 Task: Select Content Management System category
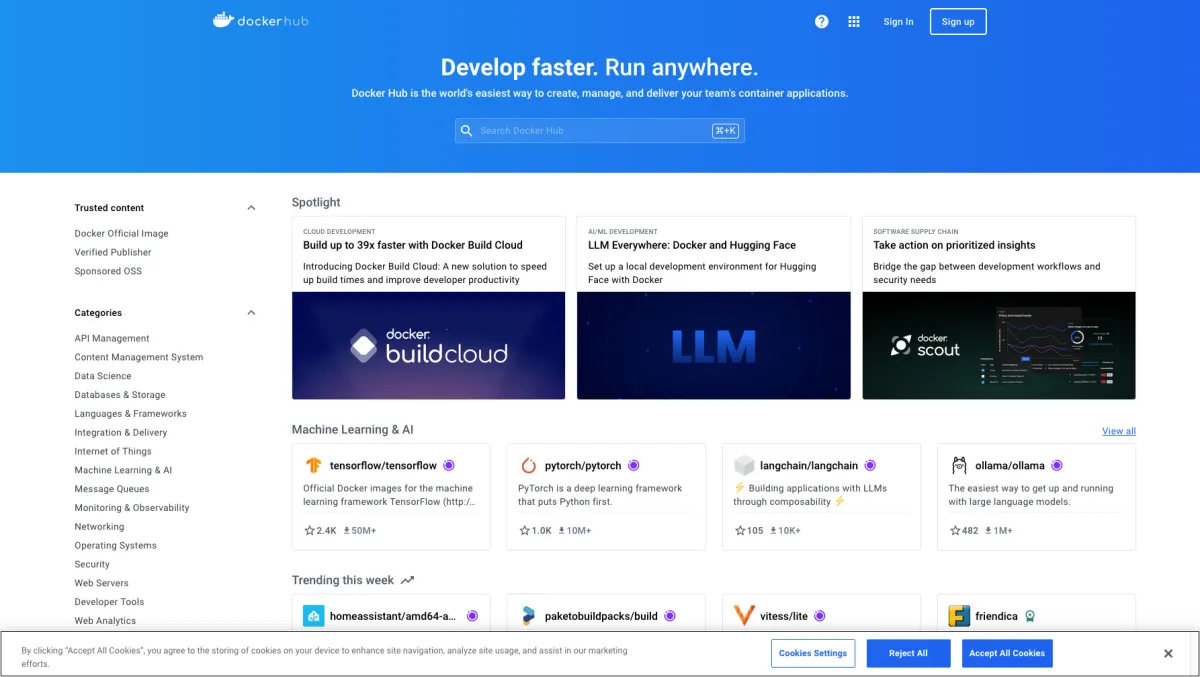pyautogui.click(x=138, y=357)
